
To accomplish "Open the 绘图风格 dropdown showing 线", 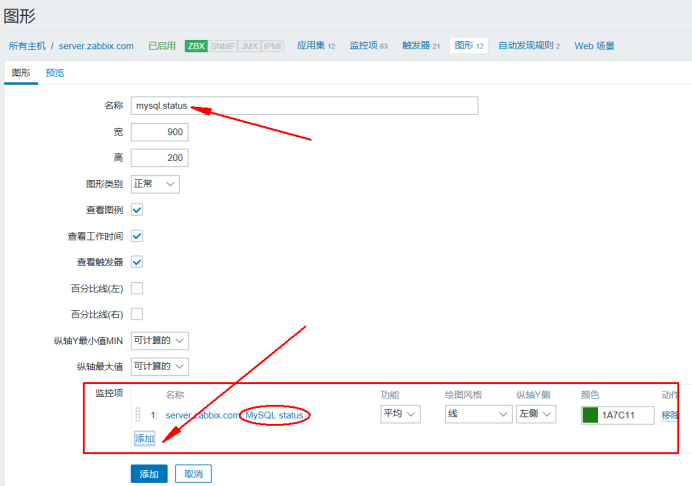I will [478, 414].
